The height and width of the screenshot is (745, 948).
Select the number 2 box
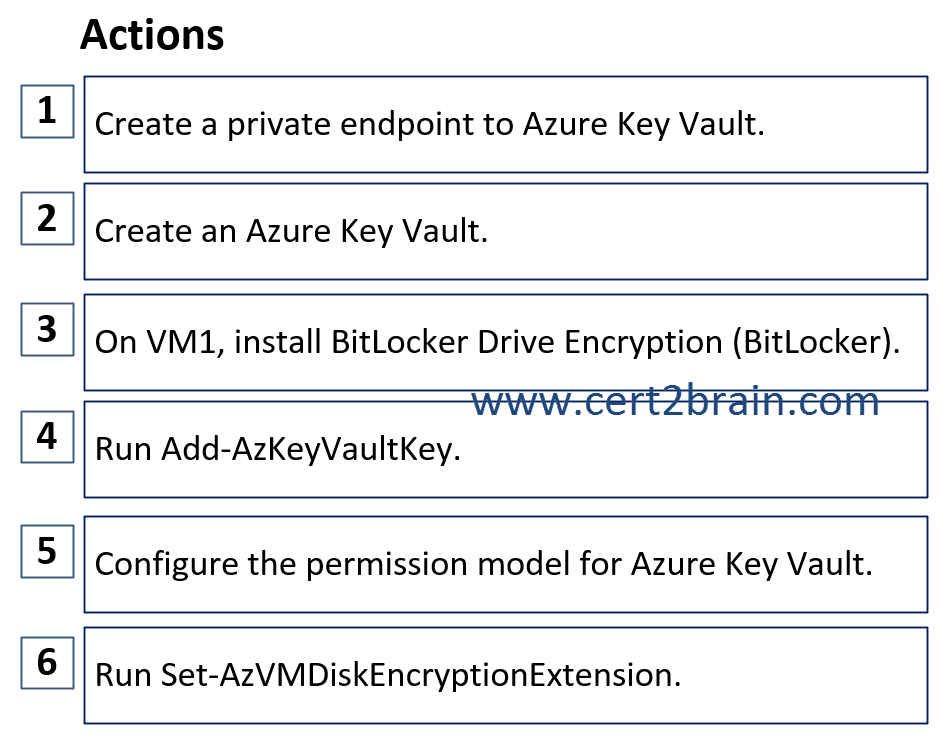(47, 219)
